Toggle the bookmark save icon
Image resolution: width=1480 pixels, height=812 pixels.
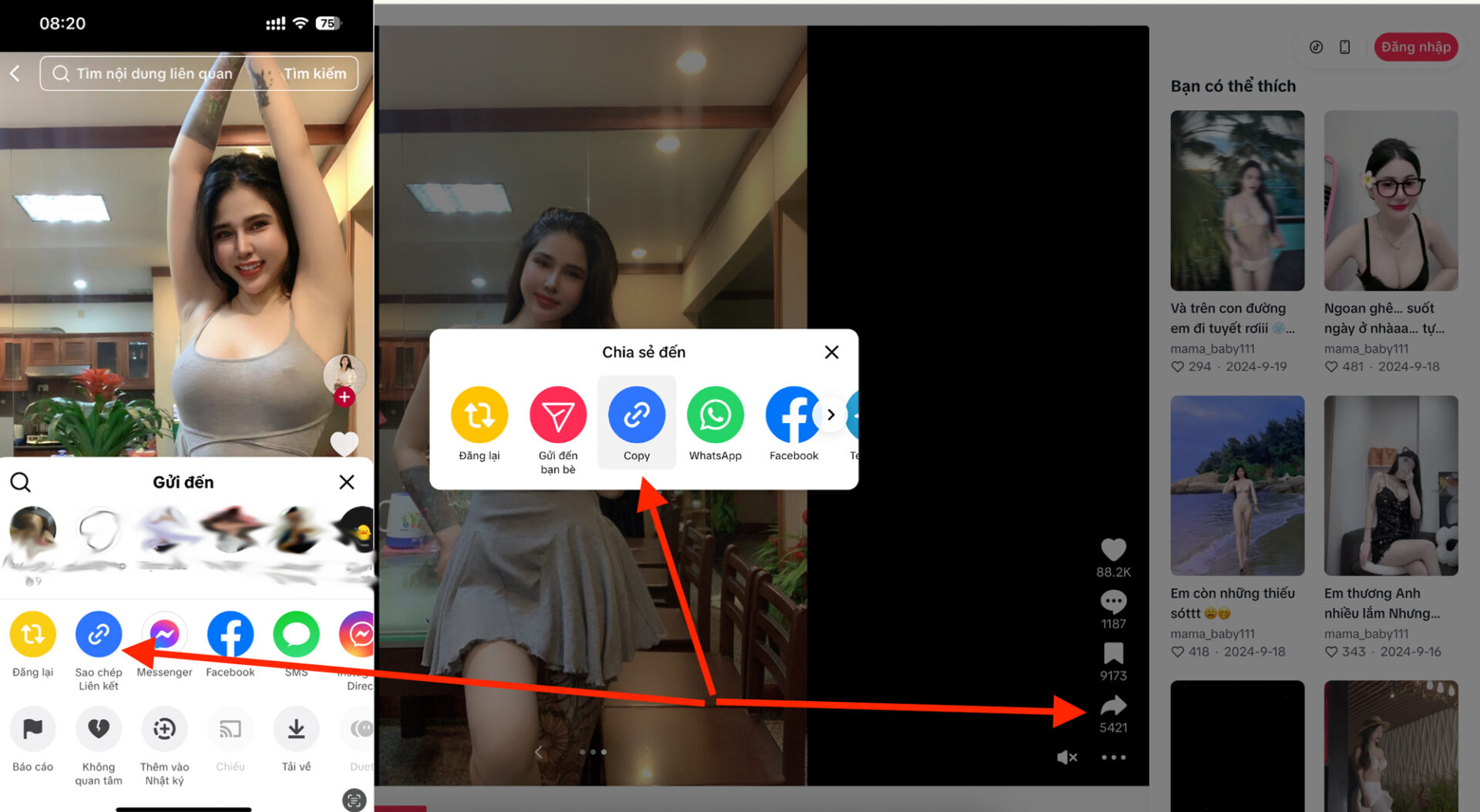[1113, 652]
